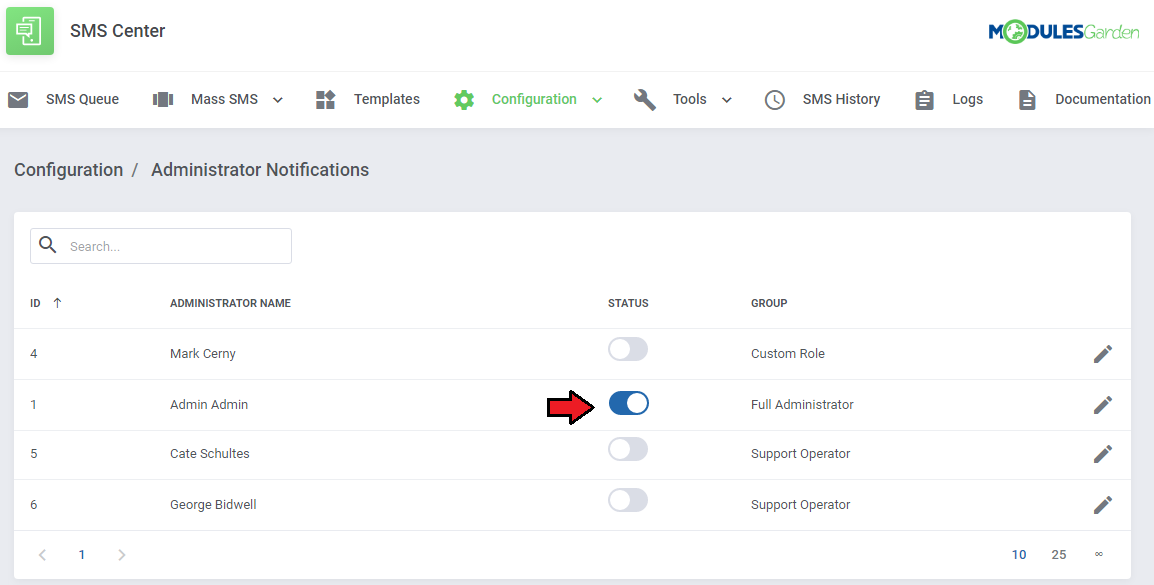The width and height of the screenshot is (1154, 585).
Task: Sort by Group column header
Action: click(x=769, y=303)
